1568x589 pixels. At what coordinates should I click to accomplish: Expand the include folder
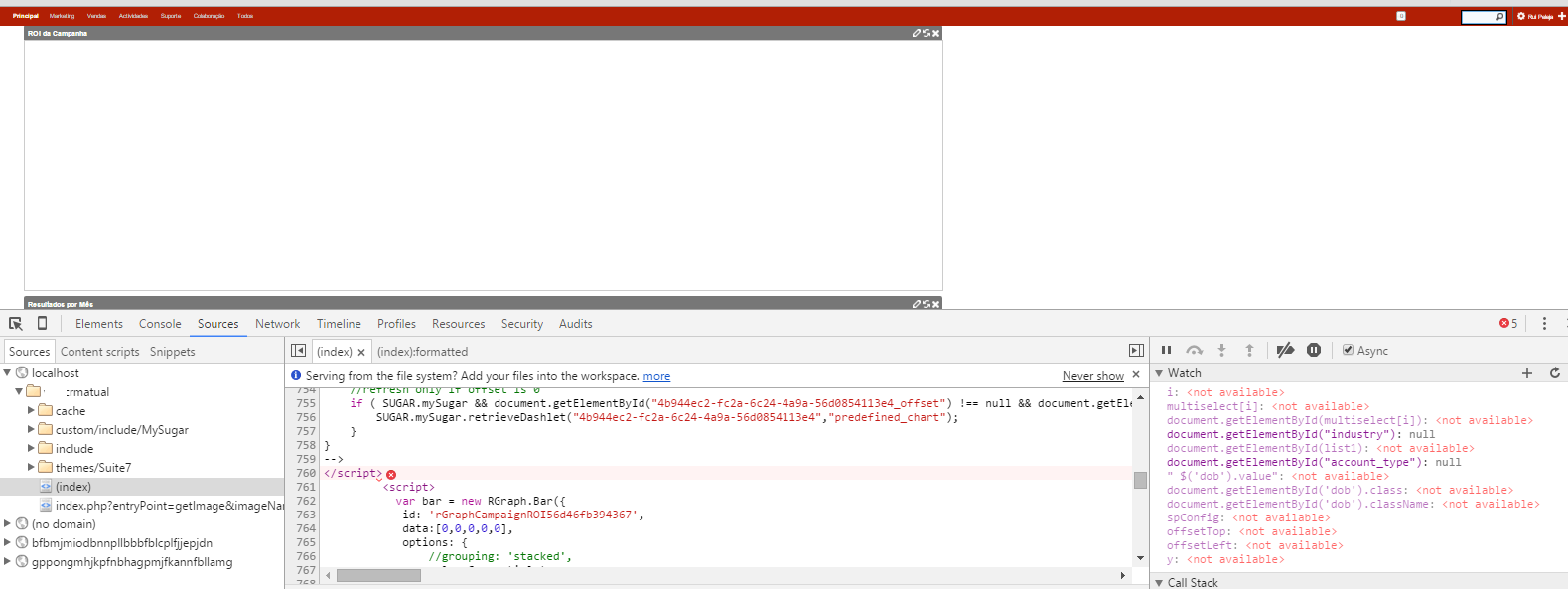click(x=31, y=448)
